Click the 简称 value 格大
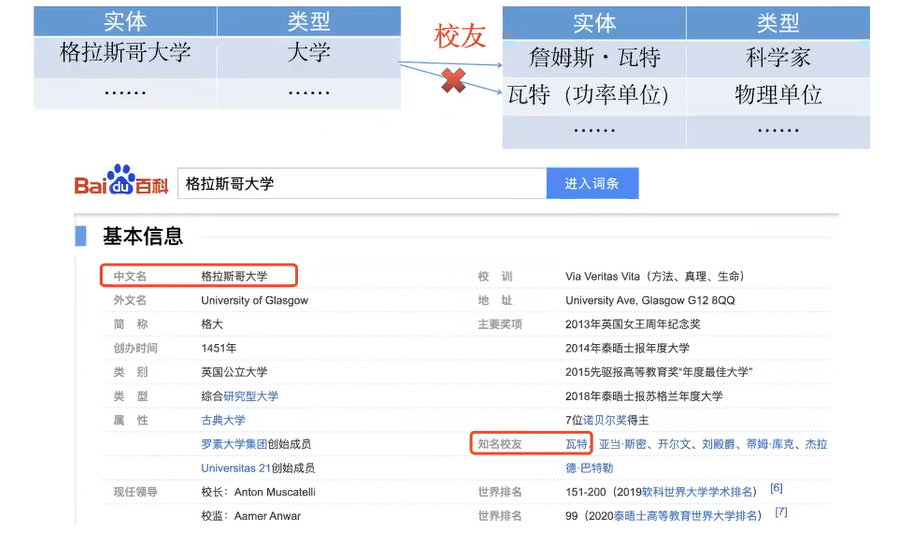This screenshot has width=904, height=548. [x=212, y=324]
